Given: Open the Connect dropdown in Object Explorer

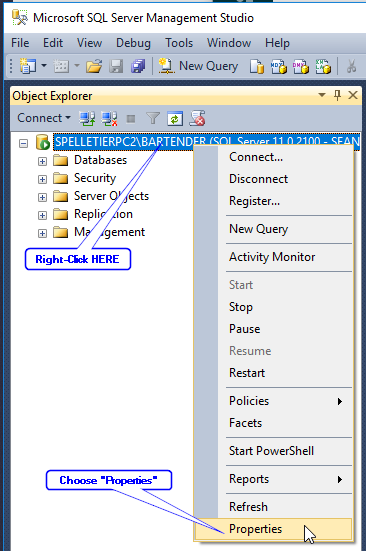Looking at the screenshot, I should click(x=44, y=118).
